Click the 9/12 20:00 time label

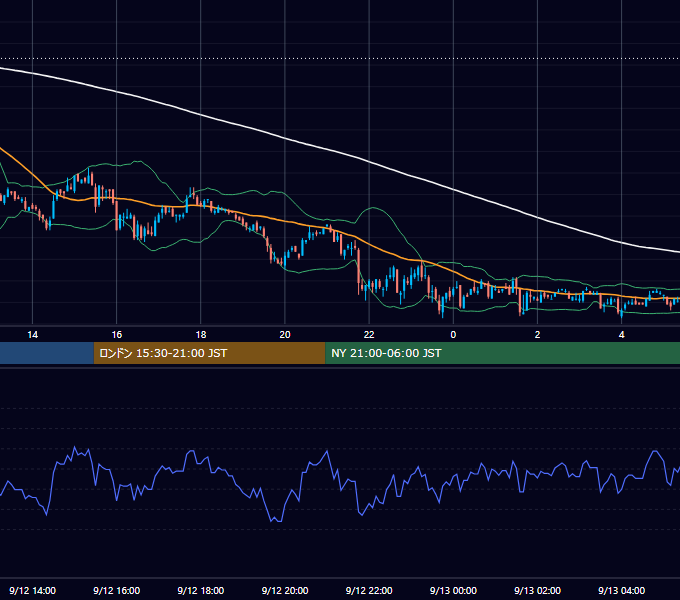[x=285, y=590]
